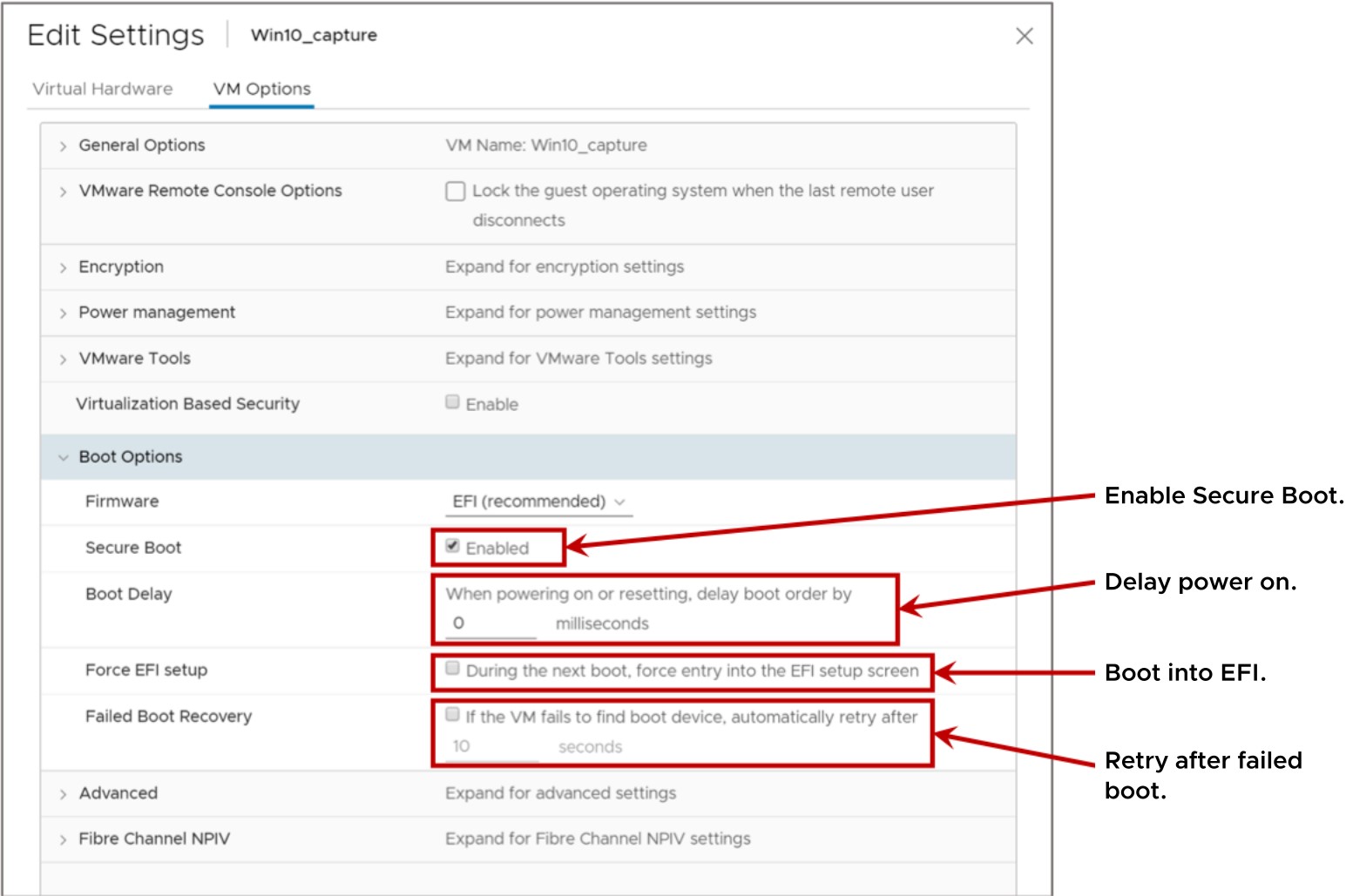Screen dimensions: 1346x896
Task: Expand the Encryption section
Action: click(x=63, y=267)
